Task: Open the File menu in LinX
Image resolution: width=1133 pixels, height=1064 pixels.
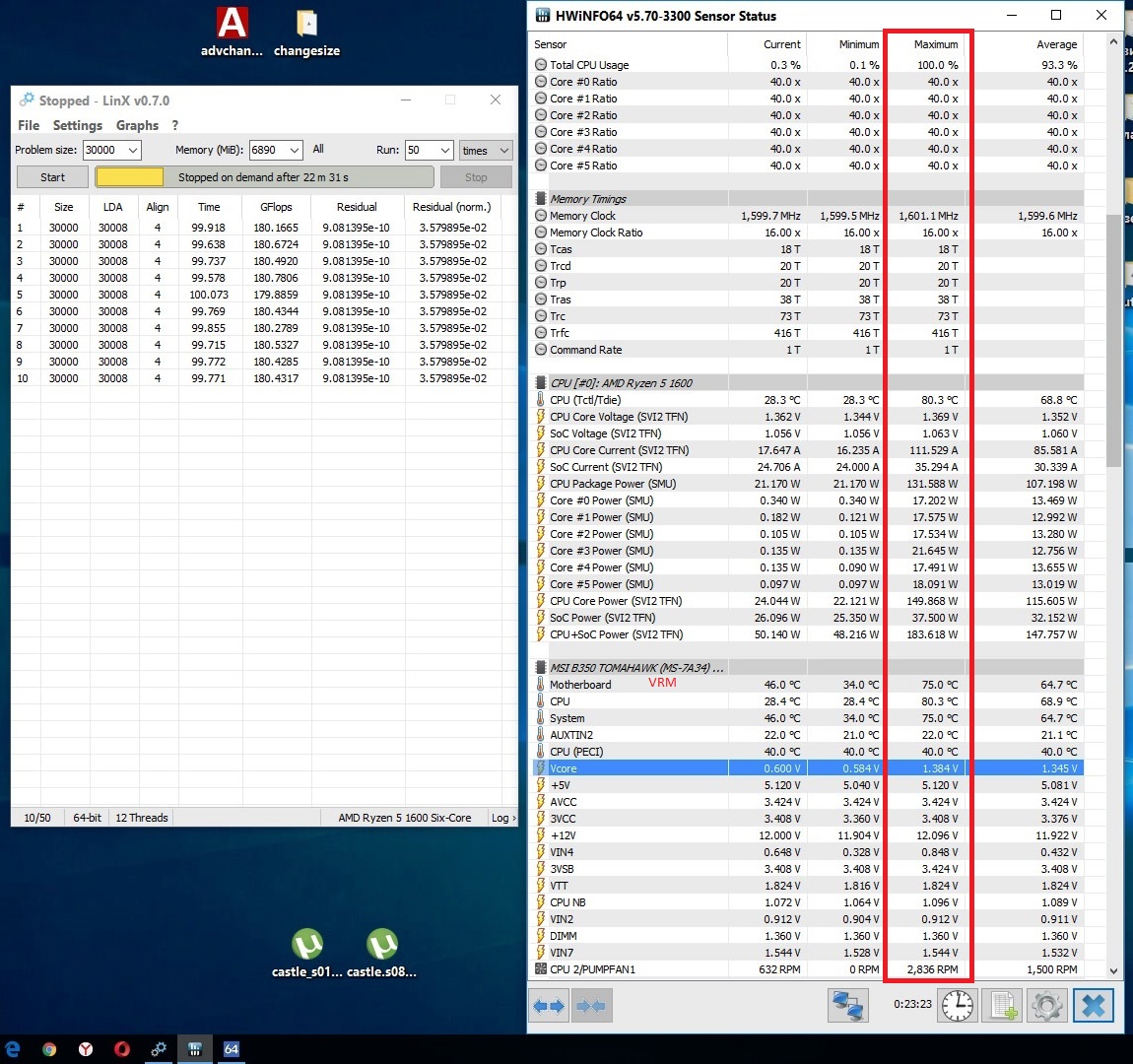Action: pyautogui.click(x=29, y=125)
